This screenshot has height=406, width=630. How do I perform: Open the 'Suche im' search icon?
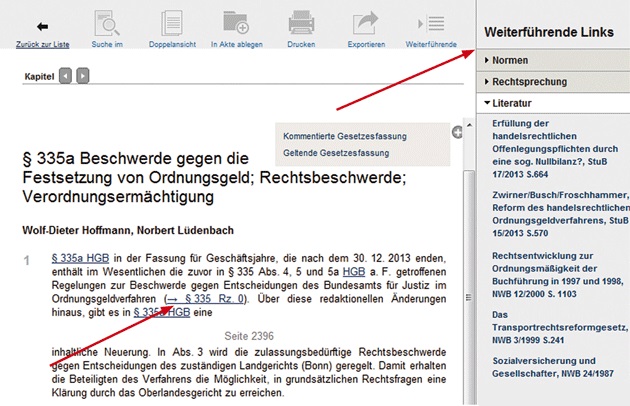[107, 24]
